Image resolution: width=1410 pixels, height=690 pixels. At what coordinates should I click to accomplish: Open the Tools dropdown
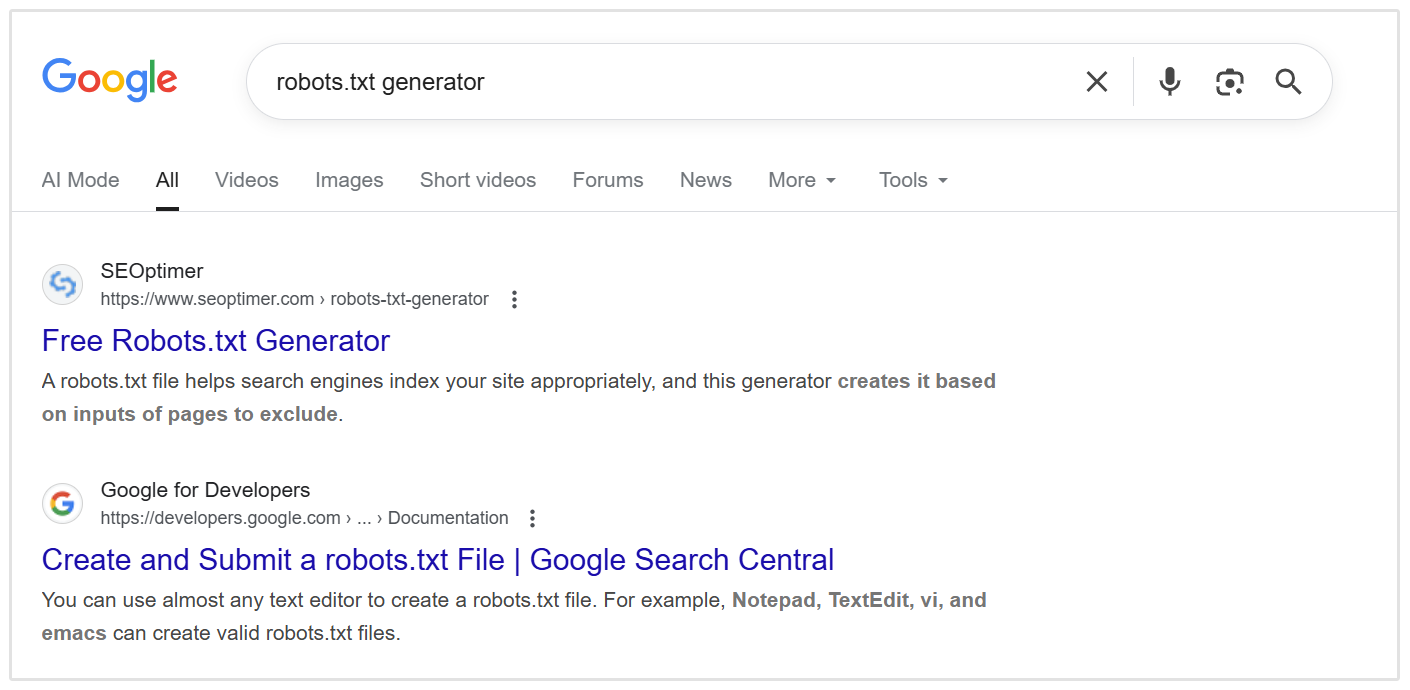coord(911,180)
